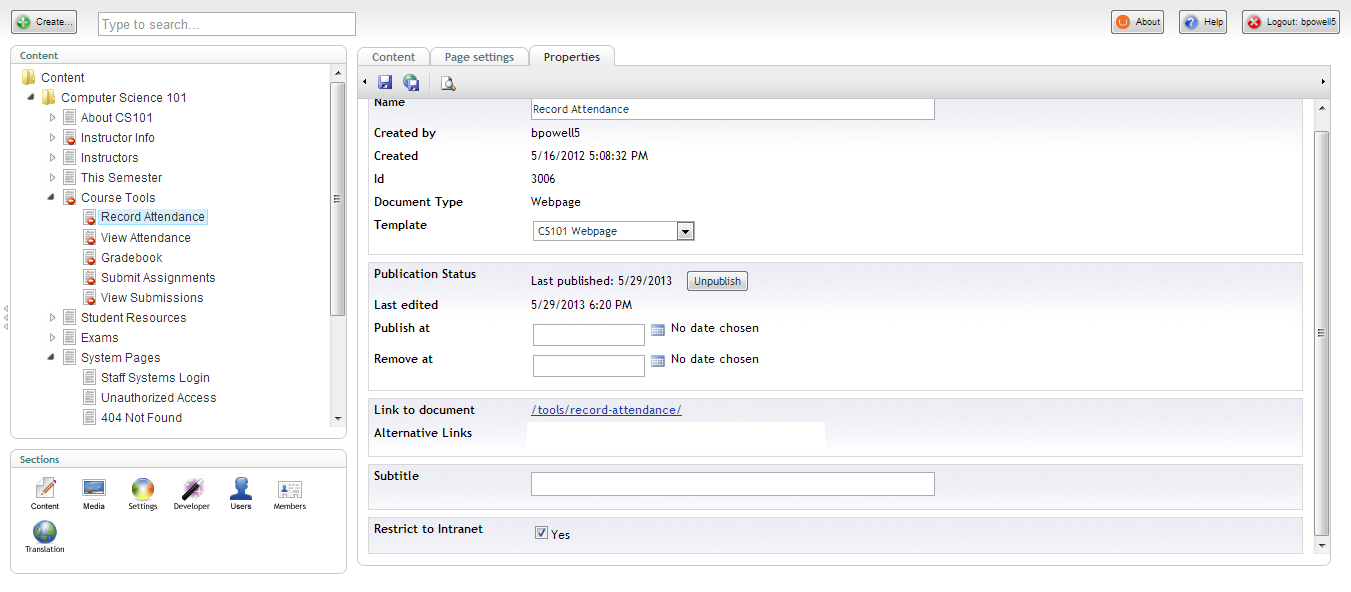Switch to the Content tab
Screen dimensions: 1351x592
coord(393,57)
